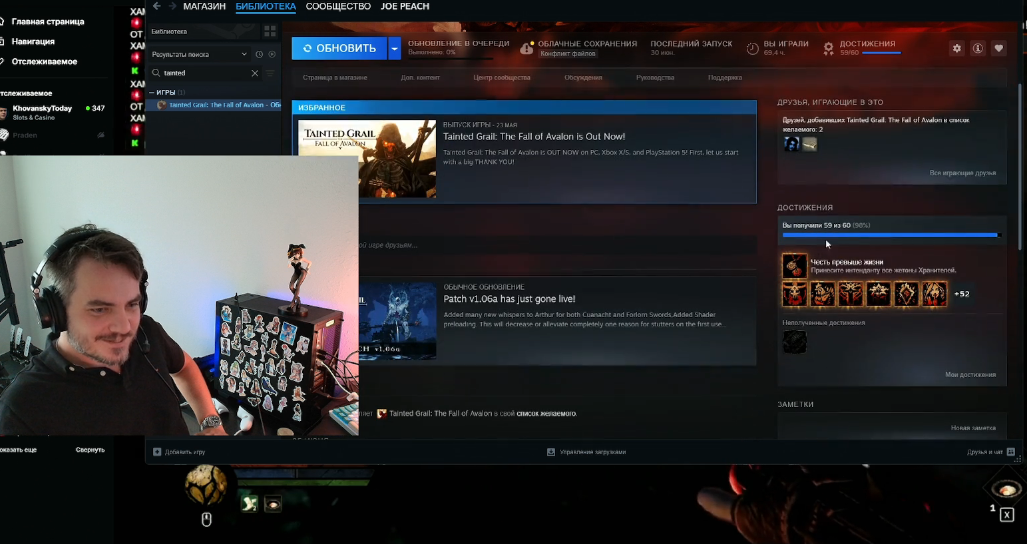This screenshot has width=1027, height=544.
Task: Go forward with the Steam forward arrow
Action: click(172, 6)
